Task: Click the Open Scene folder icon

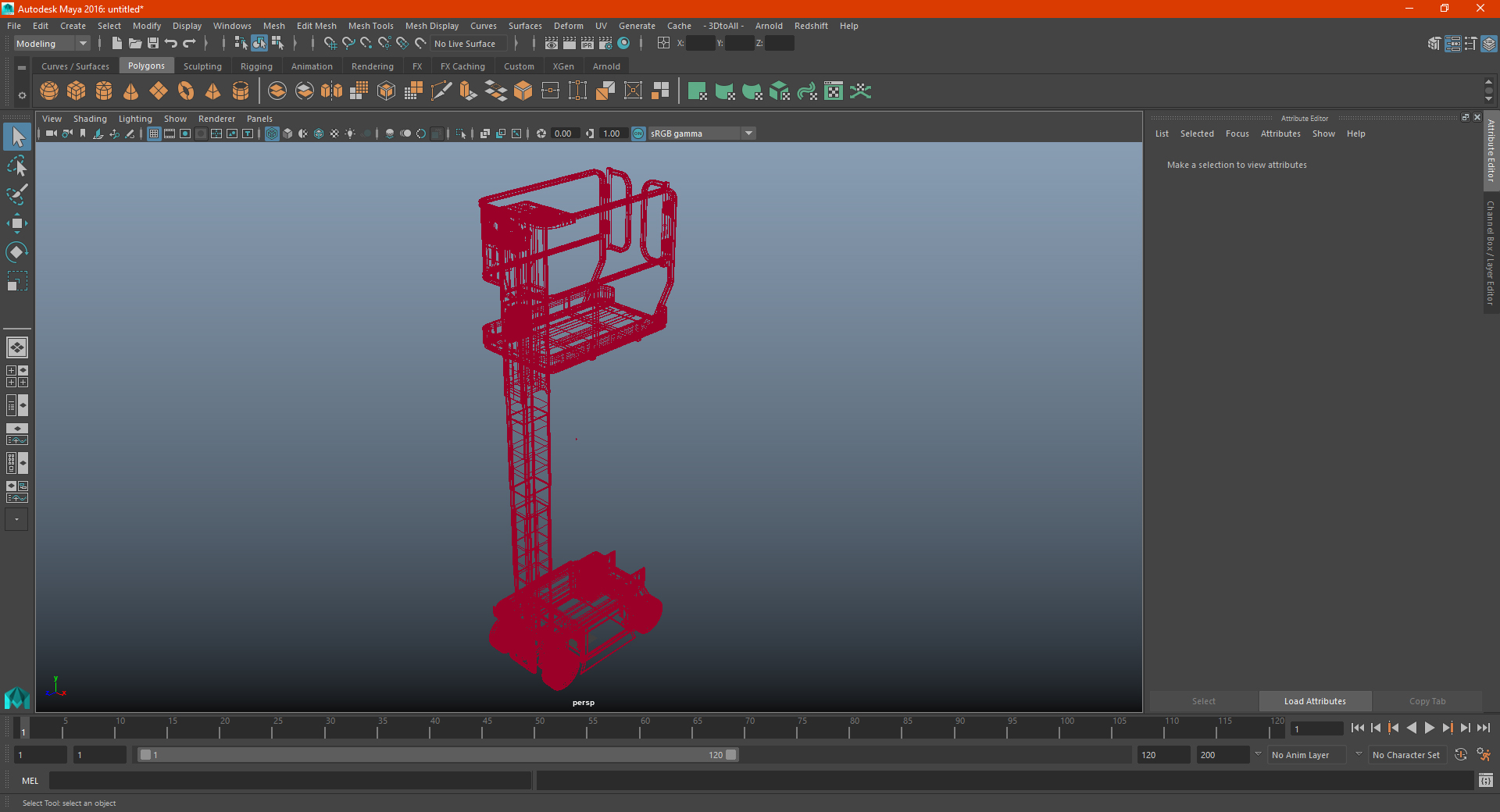Action: click(135, 44)
